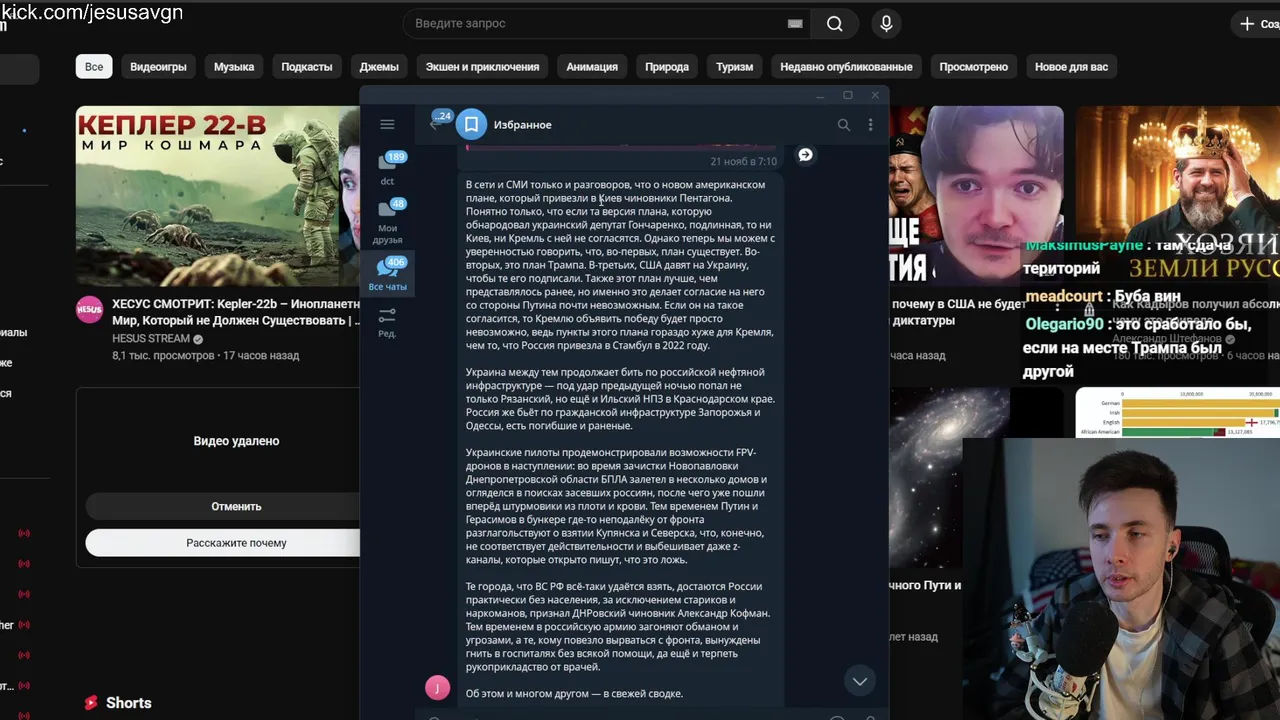Open the HESUS STREAM channel avatar
This screenshot has width=1280, height=720.
point(90,309)
